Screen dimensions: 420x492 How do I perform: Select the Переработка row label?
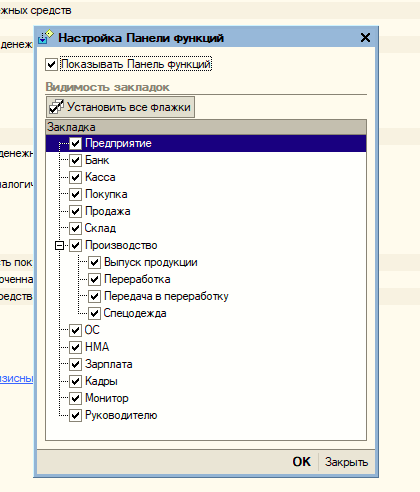coord(137,279)
